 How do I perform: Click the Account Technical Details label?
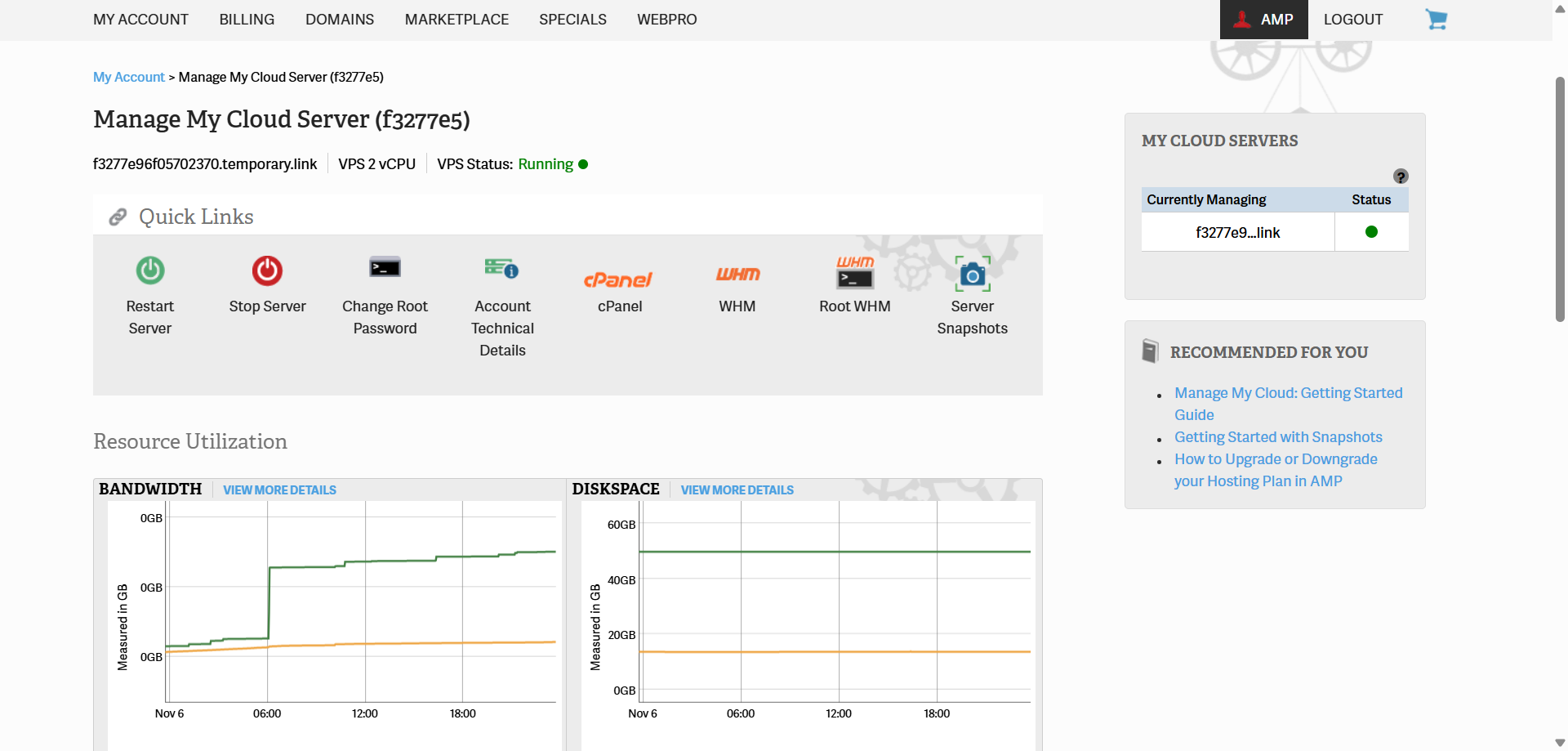[x=502, y=329]
